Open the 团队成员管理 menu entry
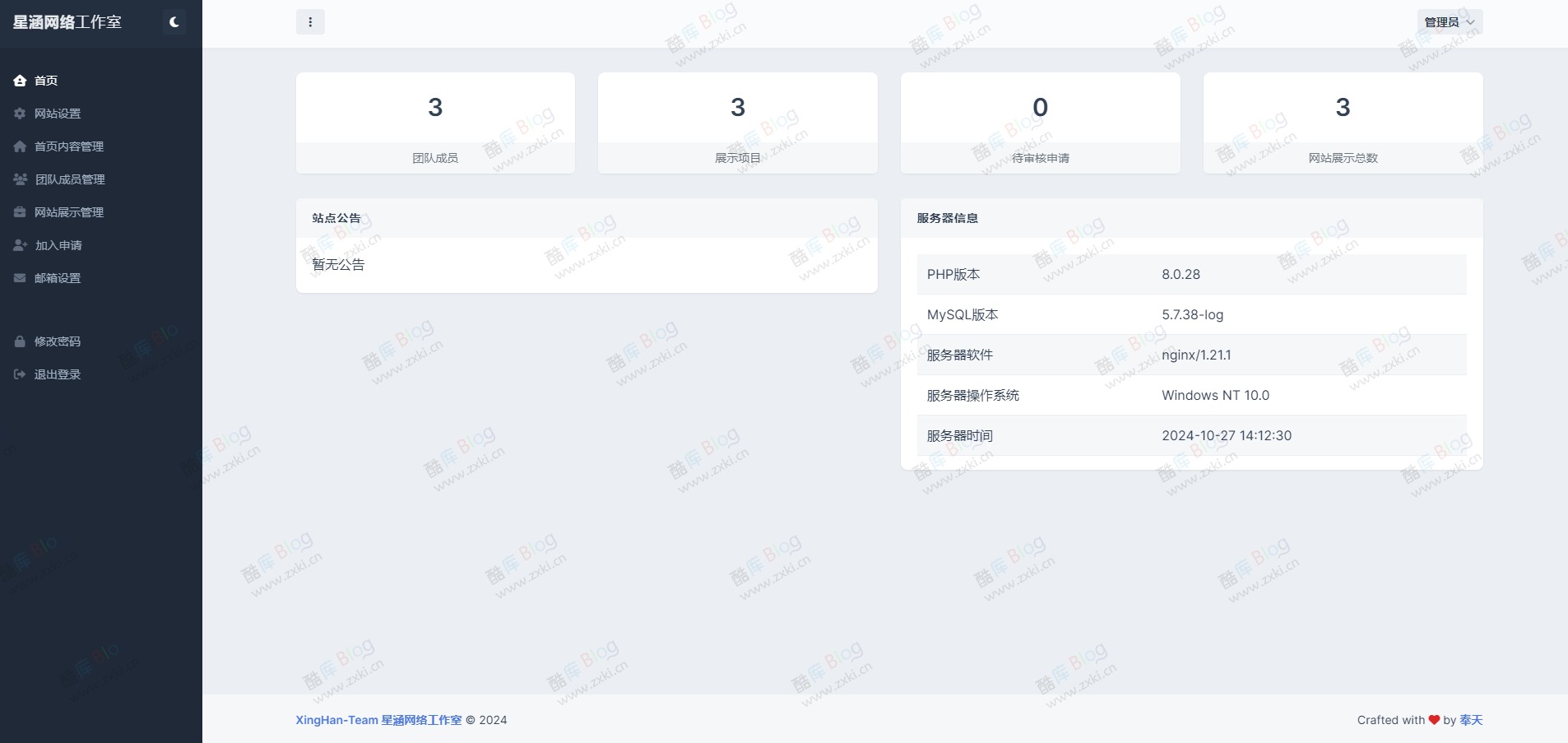The width and height of the screenshot is (1568, 743). 69,179
